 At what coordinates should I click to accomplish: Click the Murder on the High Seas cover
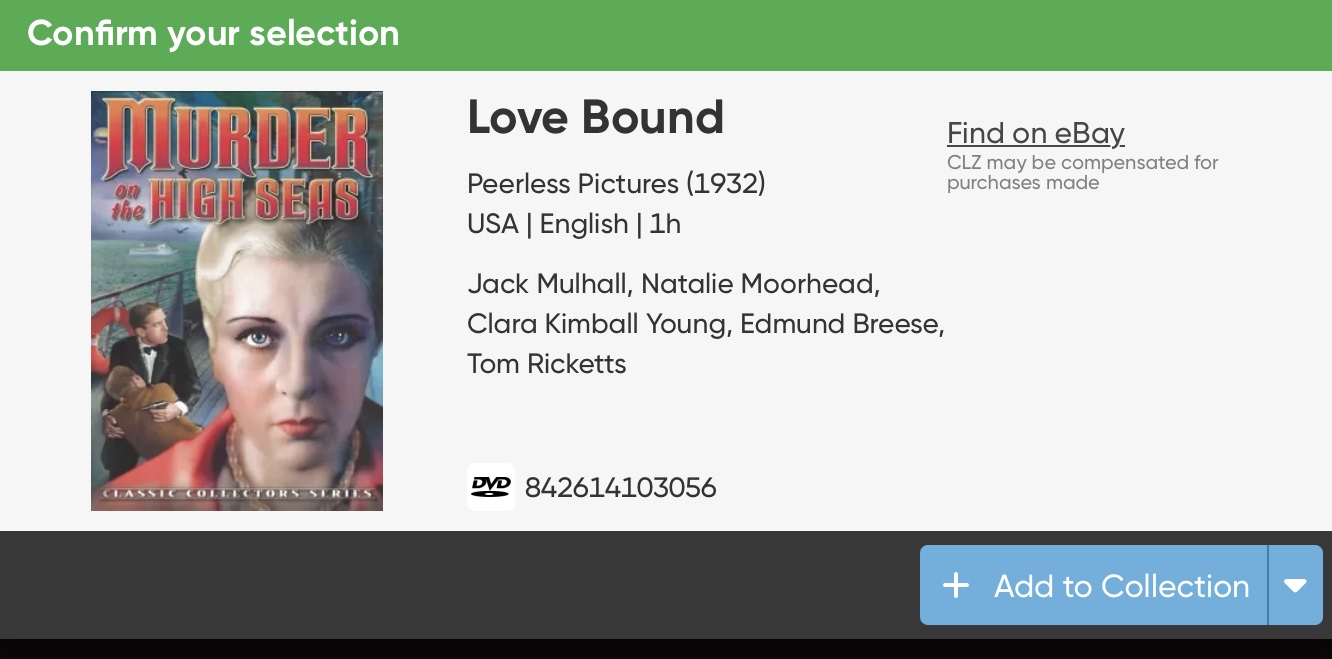tap(237, 300)
